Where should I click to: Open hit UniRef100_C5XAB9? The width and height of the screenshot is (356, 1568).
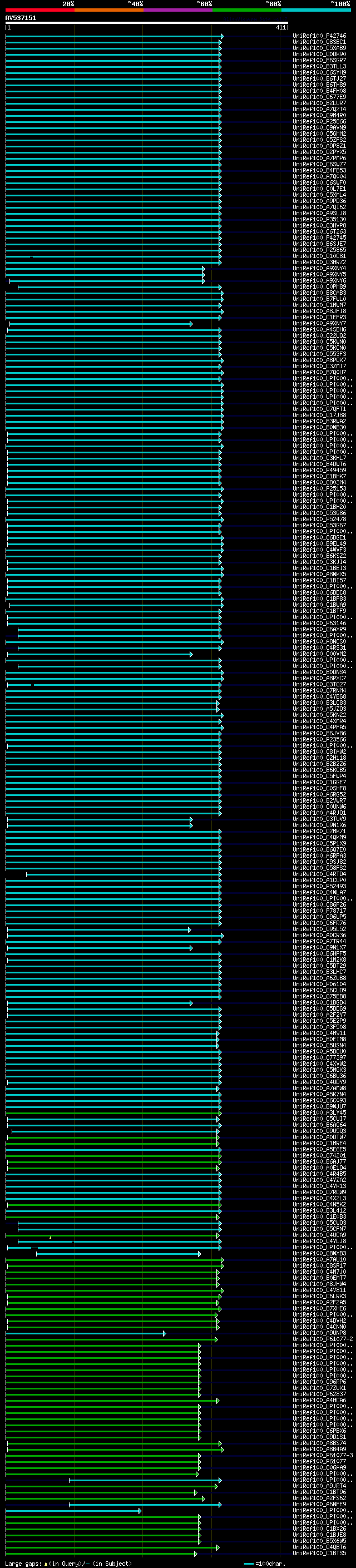(x=319, y=48)
